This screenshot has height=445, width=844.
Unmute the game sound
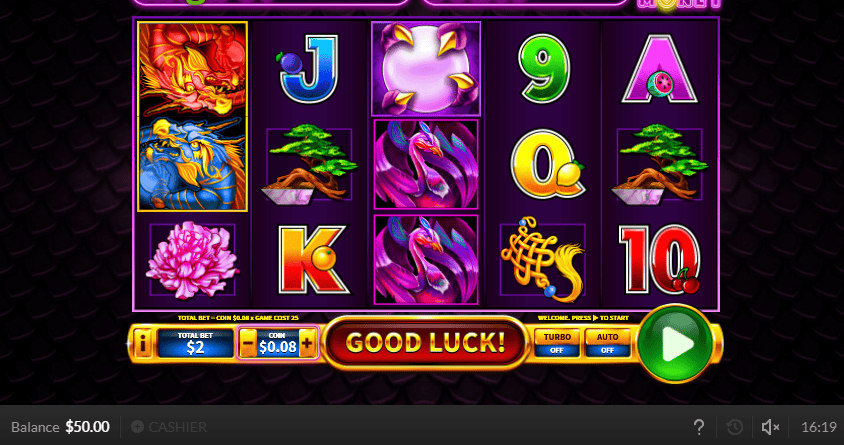click(x=770, y=427)
